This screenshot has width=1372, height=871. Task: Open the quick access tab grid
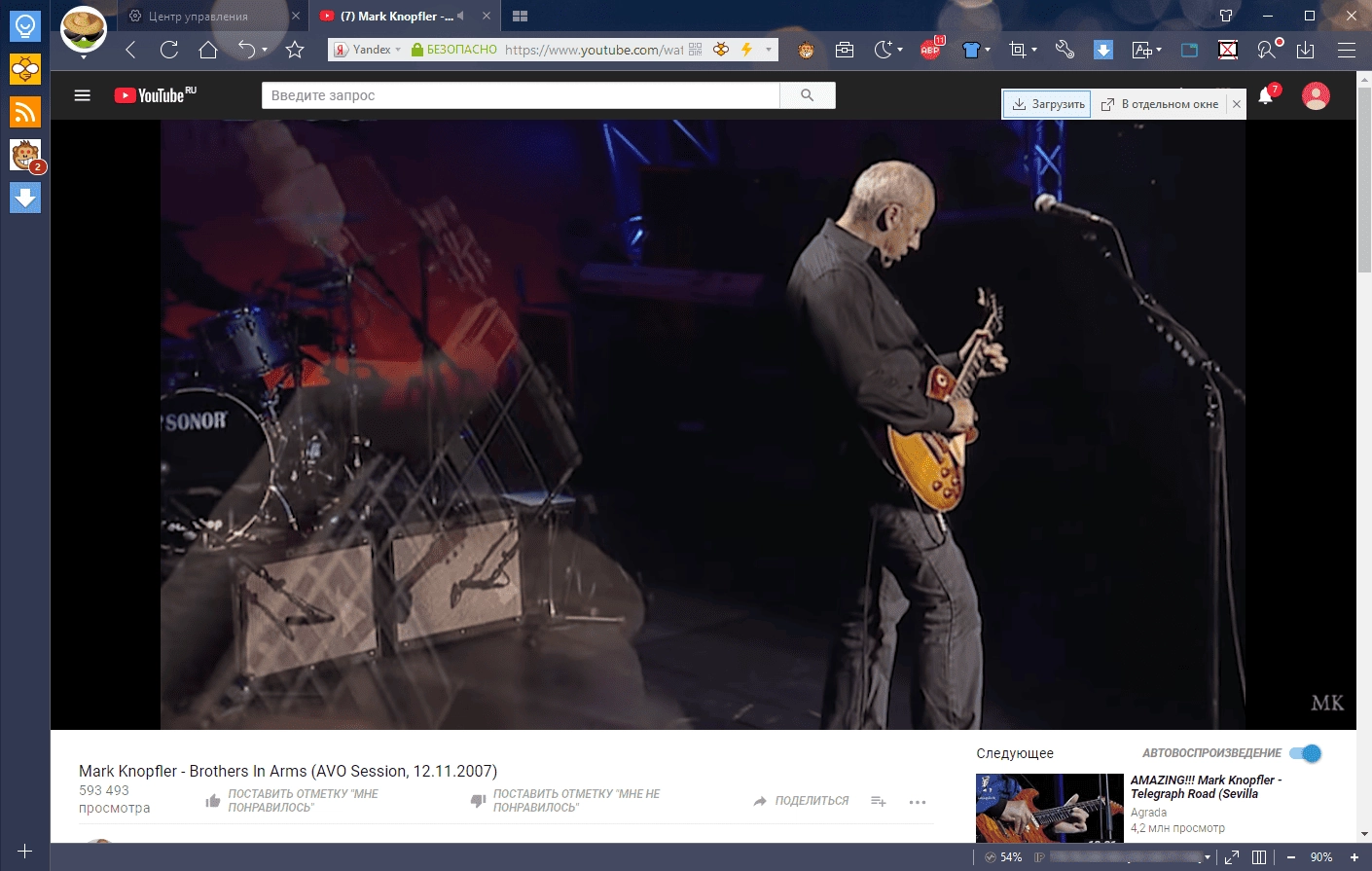(520, 17)
